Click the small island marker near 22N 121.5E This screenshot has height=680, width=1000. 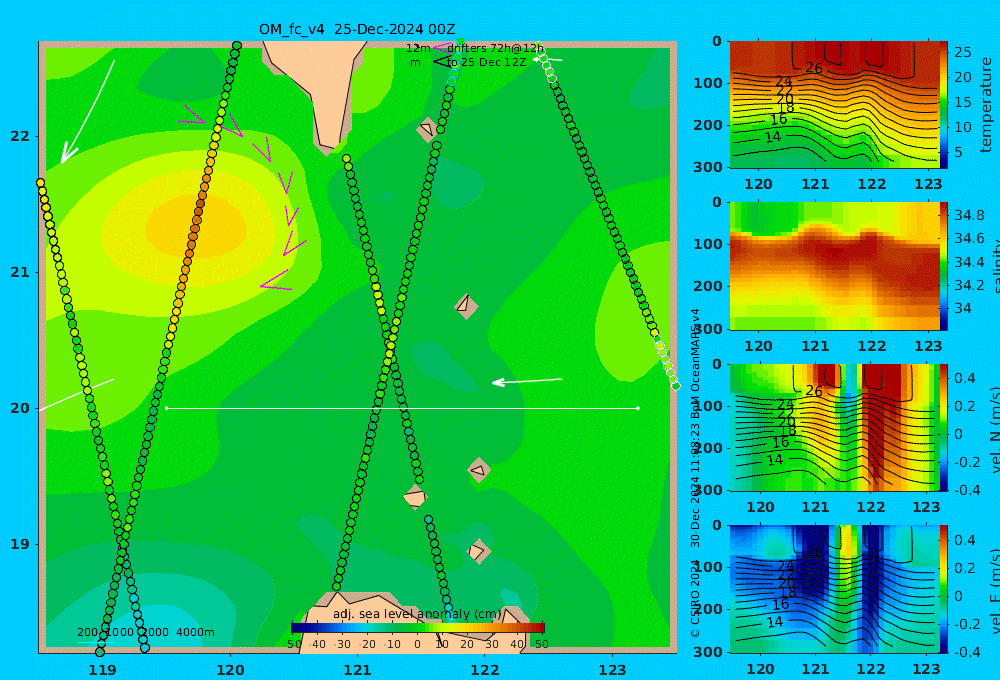point(427,130)
